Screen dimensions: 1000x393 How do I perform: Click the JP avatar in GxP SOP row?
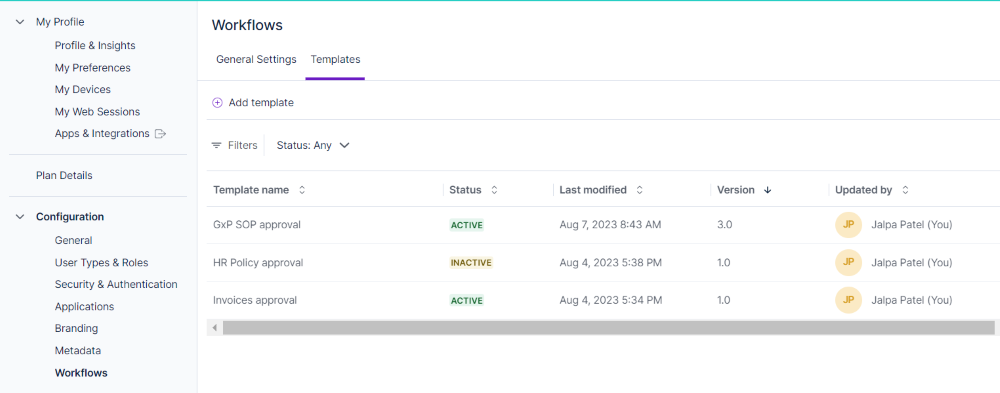[848, 225]
